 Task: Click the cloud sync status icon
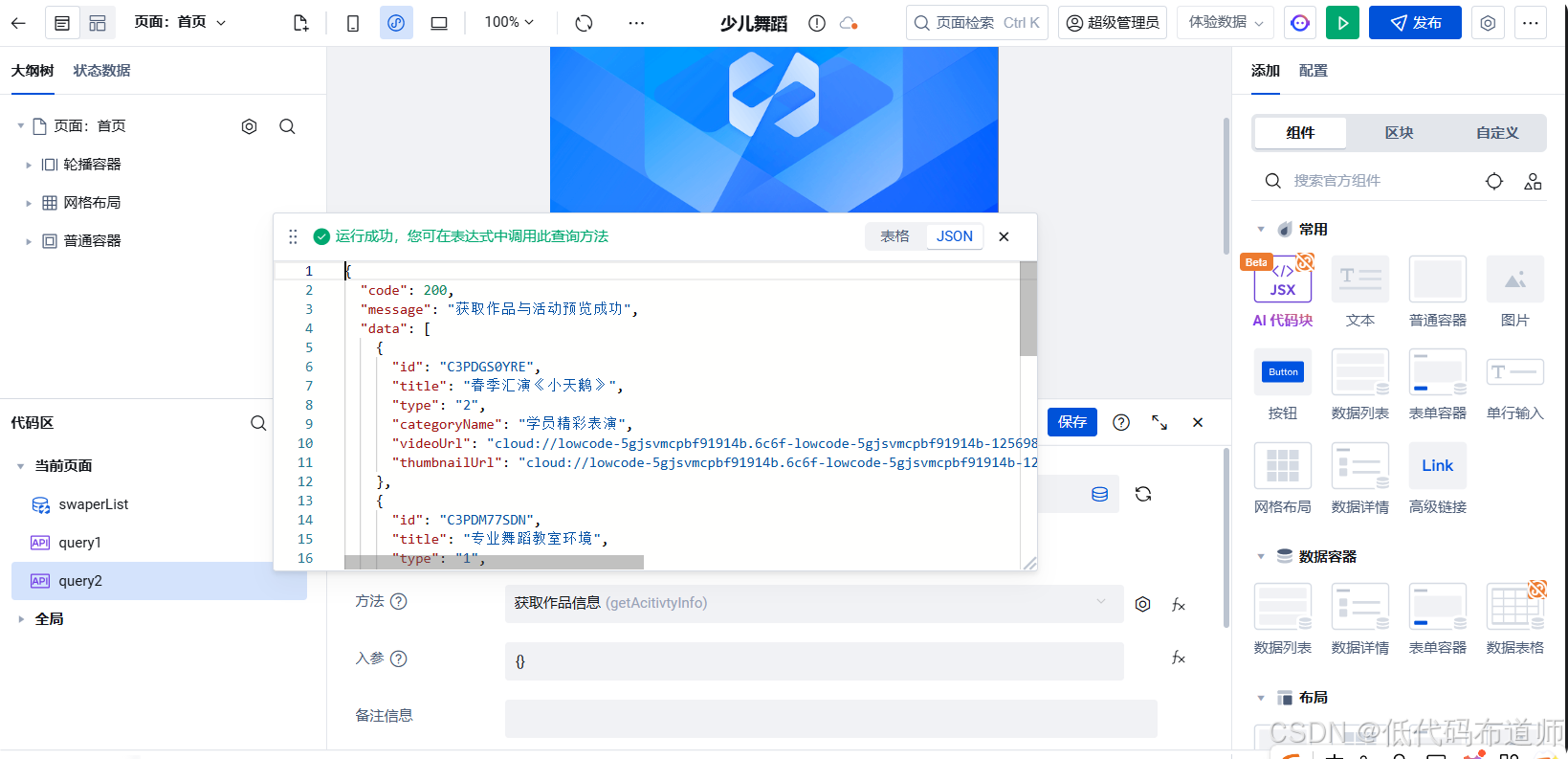pyautogui.click(x=849, y=23)
